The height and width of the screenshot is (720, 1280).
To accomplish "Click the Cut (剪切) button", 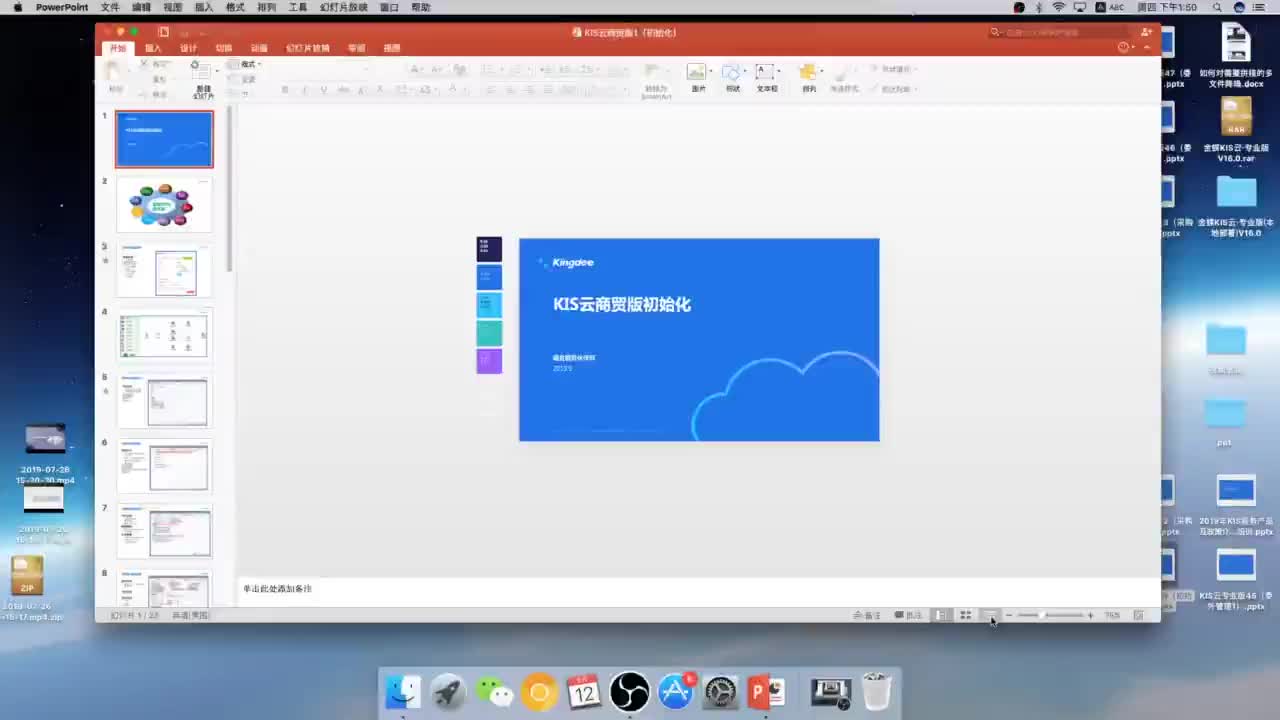I will tap(154, 64).
